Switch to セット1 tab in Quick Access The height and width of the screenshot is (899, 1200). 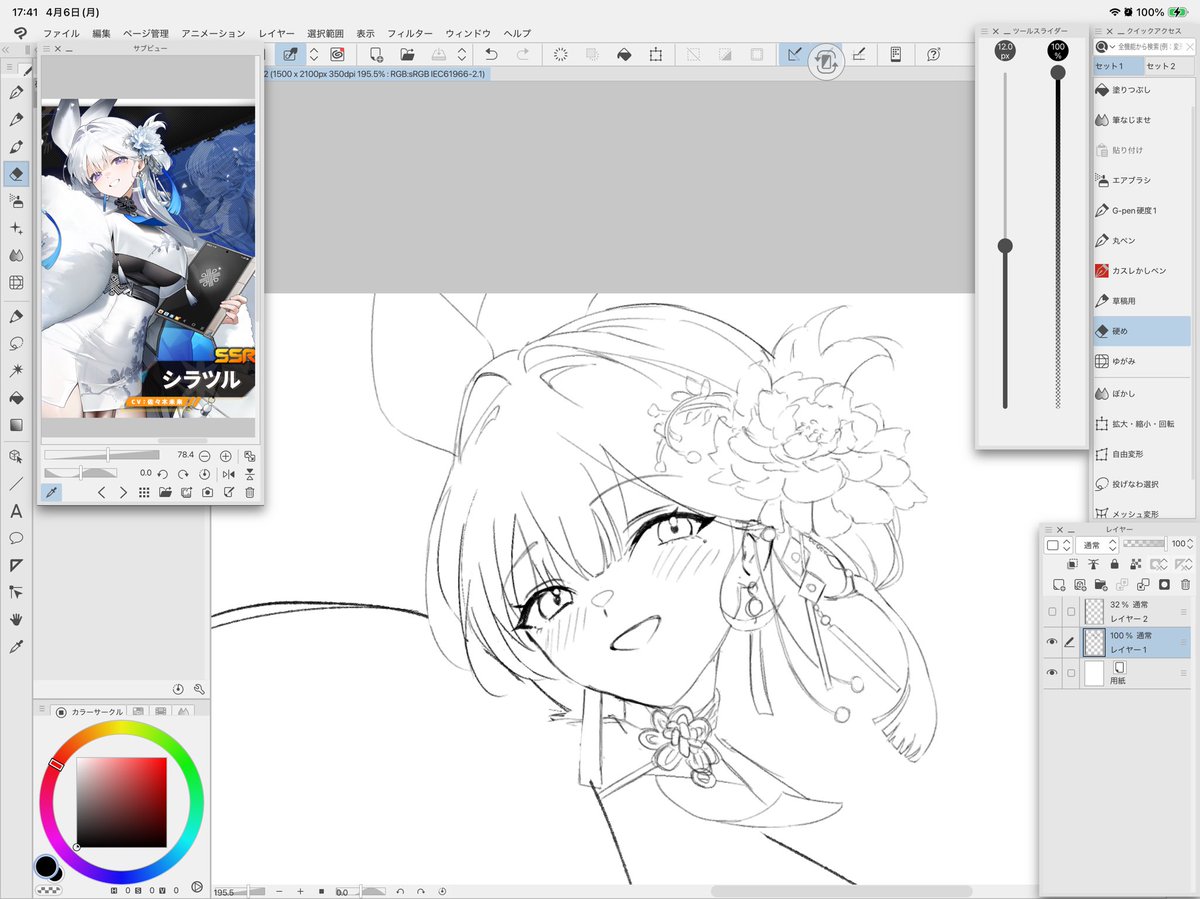click(1117, 66)
